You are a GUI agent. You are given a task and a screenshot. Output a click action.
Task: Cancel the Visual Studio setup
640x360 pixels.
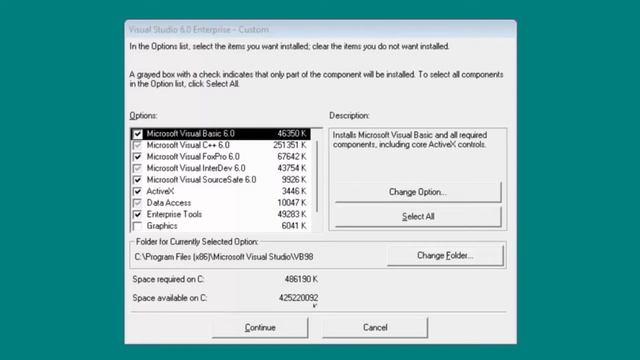(375, 327)
